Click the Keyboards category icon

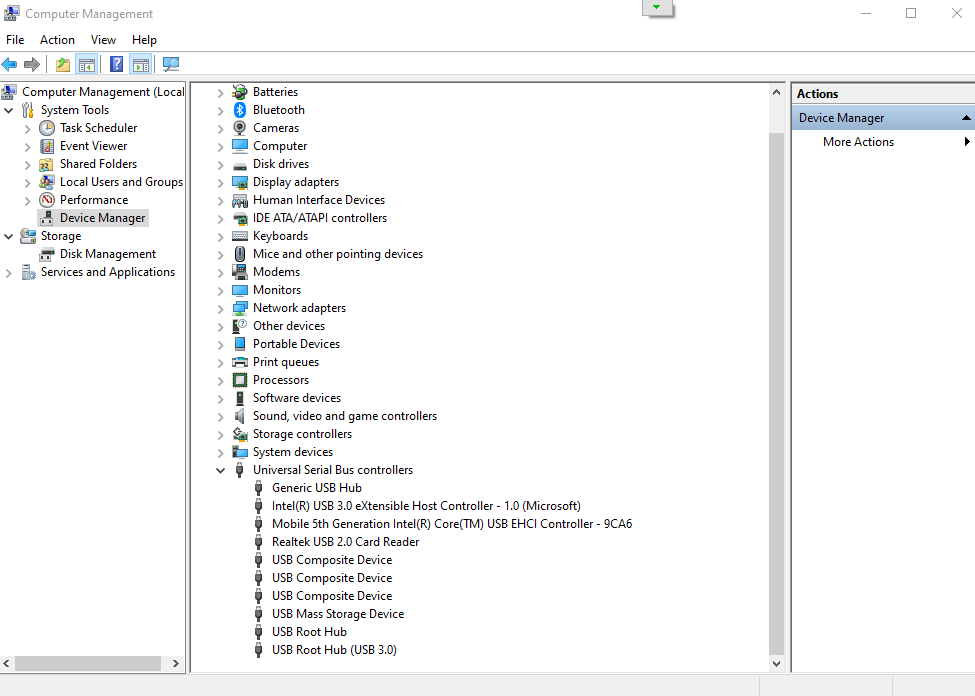point(240,236)
